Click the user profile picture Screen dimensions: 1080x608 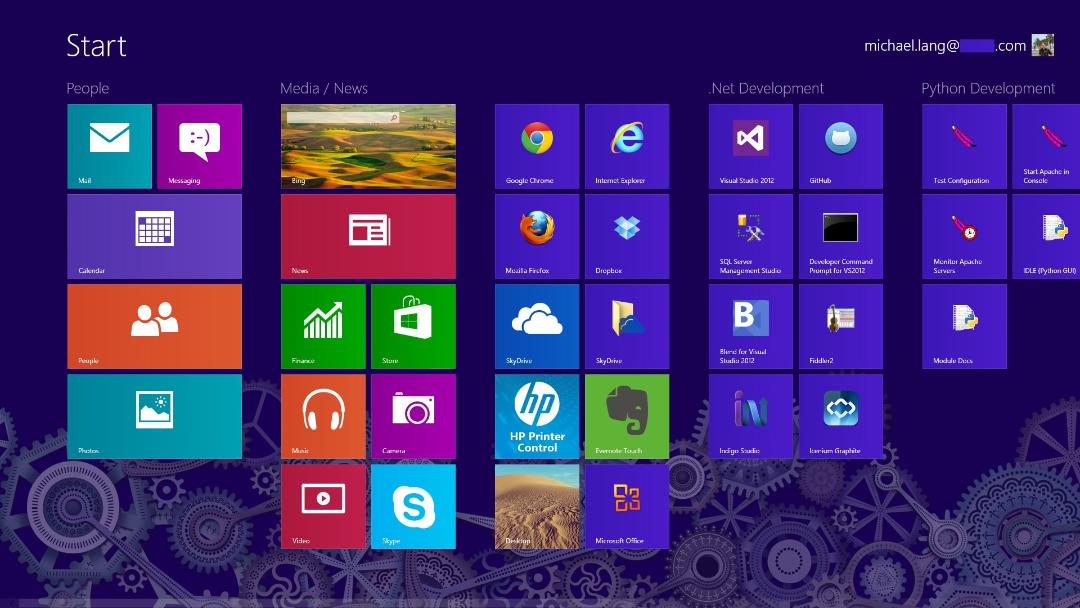pyautogui.click(x=1043, y=45)
